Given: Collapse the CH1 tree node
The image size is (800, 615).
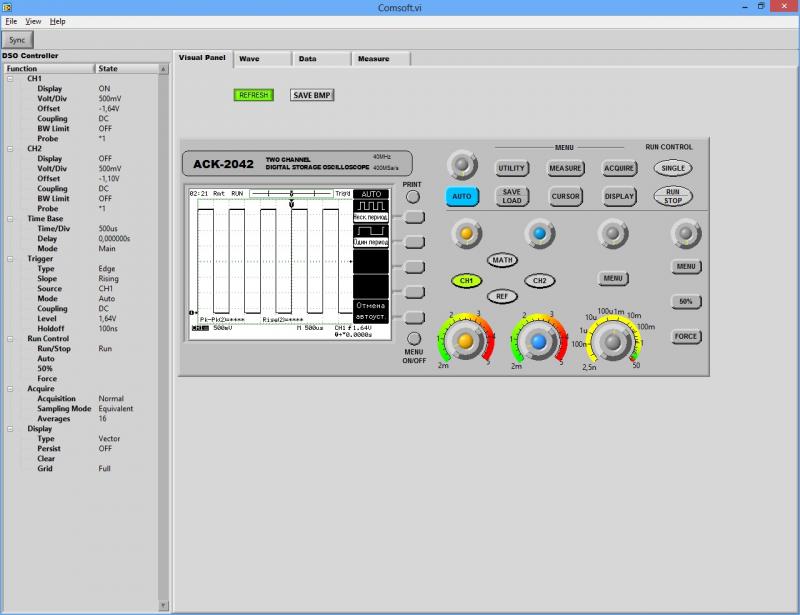Looking at the screenshot, I should pyautogui.click(x=10, y=79).
